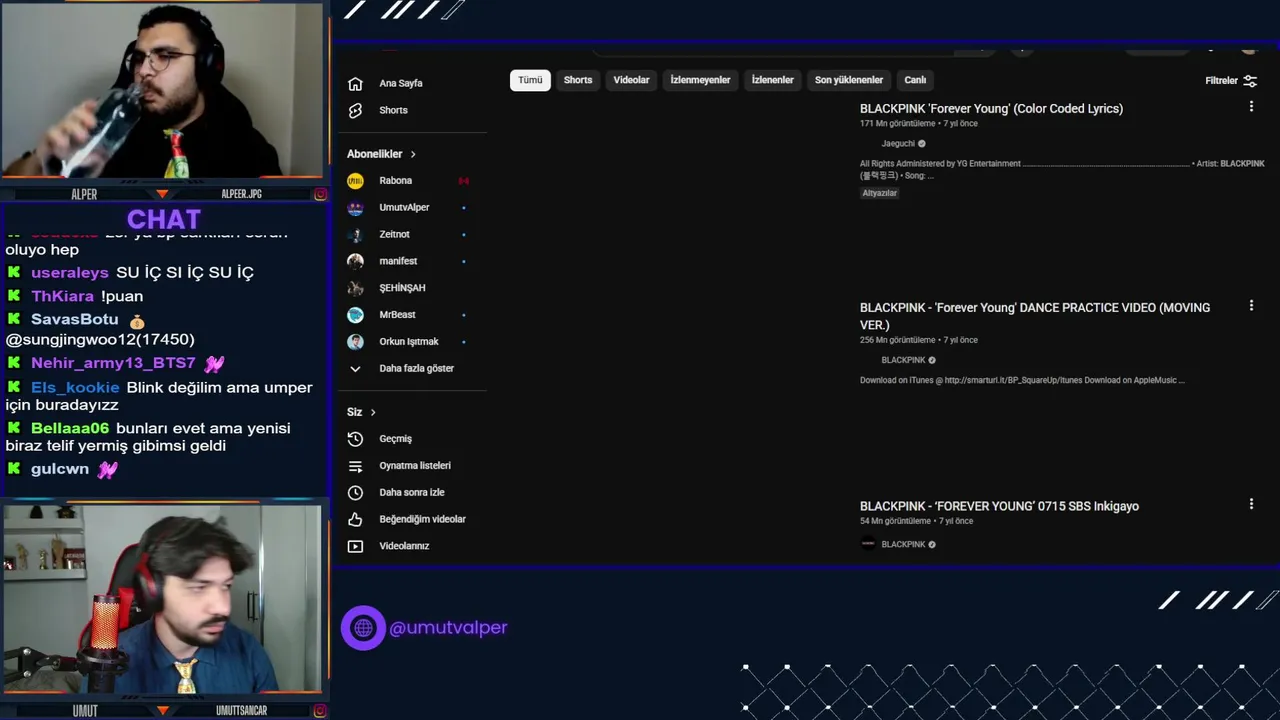Open 'FOREVER YOUNG' 0715 SBS Inkigayo title
The image size is (1280, 720).
click(999, 506)
